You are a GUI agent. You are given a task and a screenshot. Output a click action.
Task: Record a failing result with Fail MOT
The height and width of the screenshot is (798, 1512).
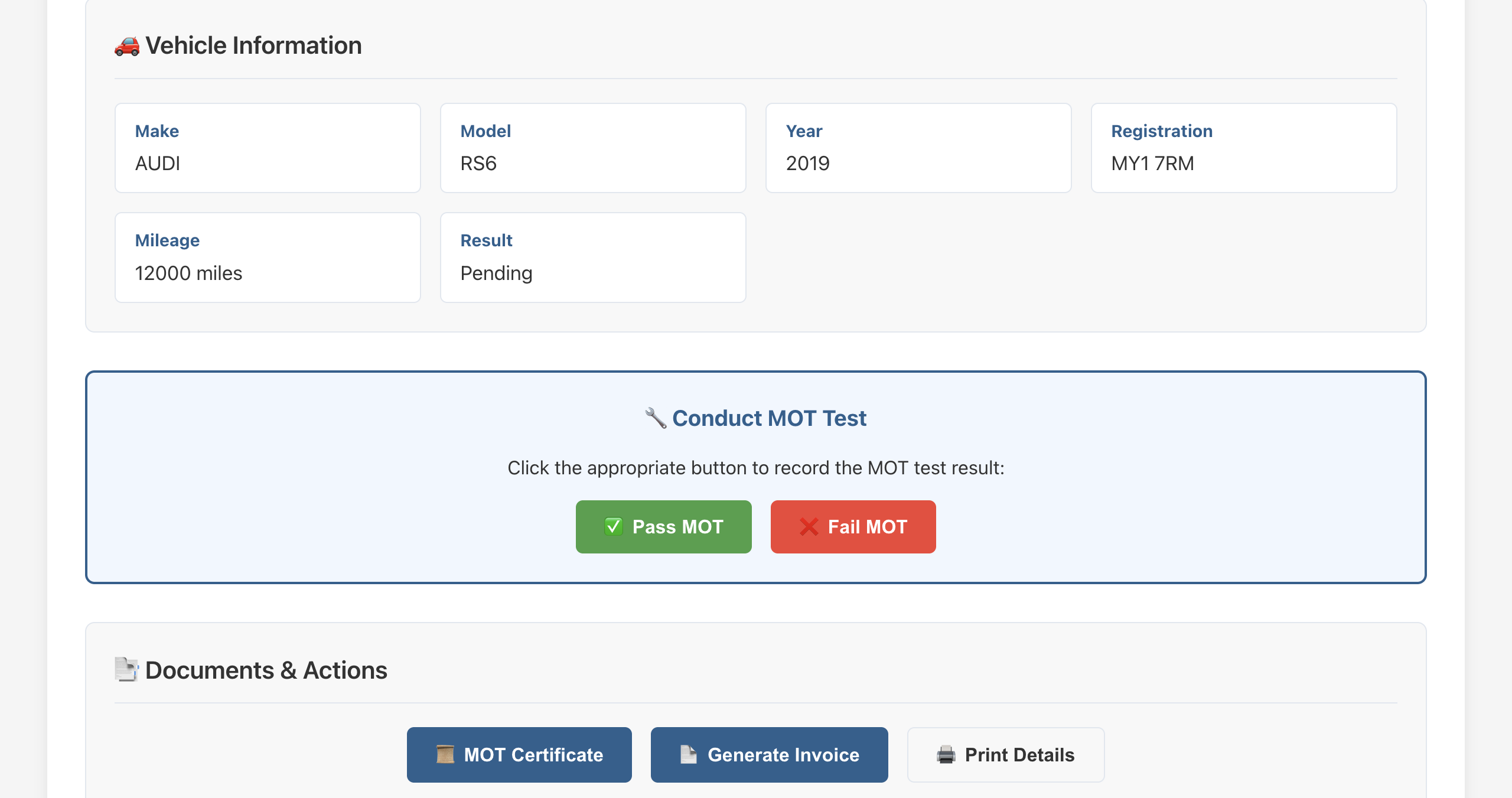point(853,526)
